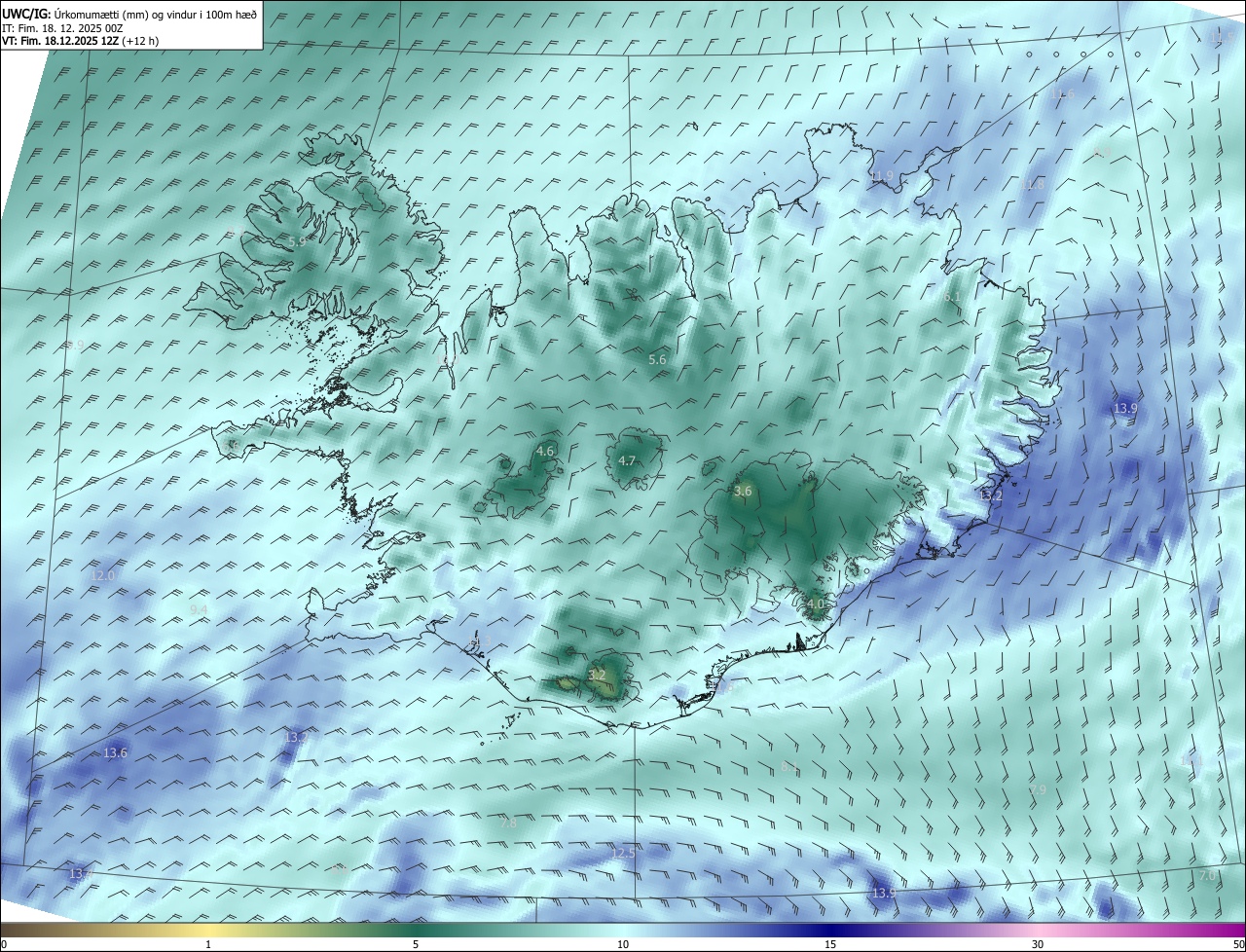Click the 3.2 value label
The height and width of the screenshot is (952, 1246).
pyautogui.click(x=598, y=675)
